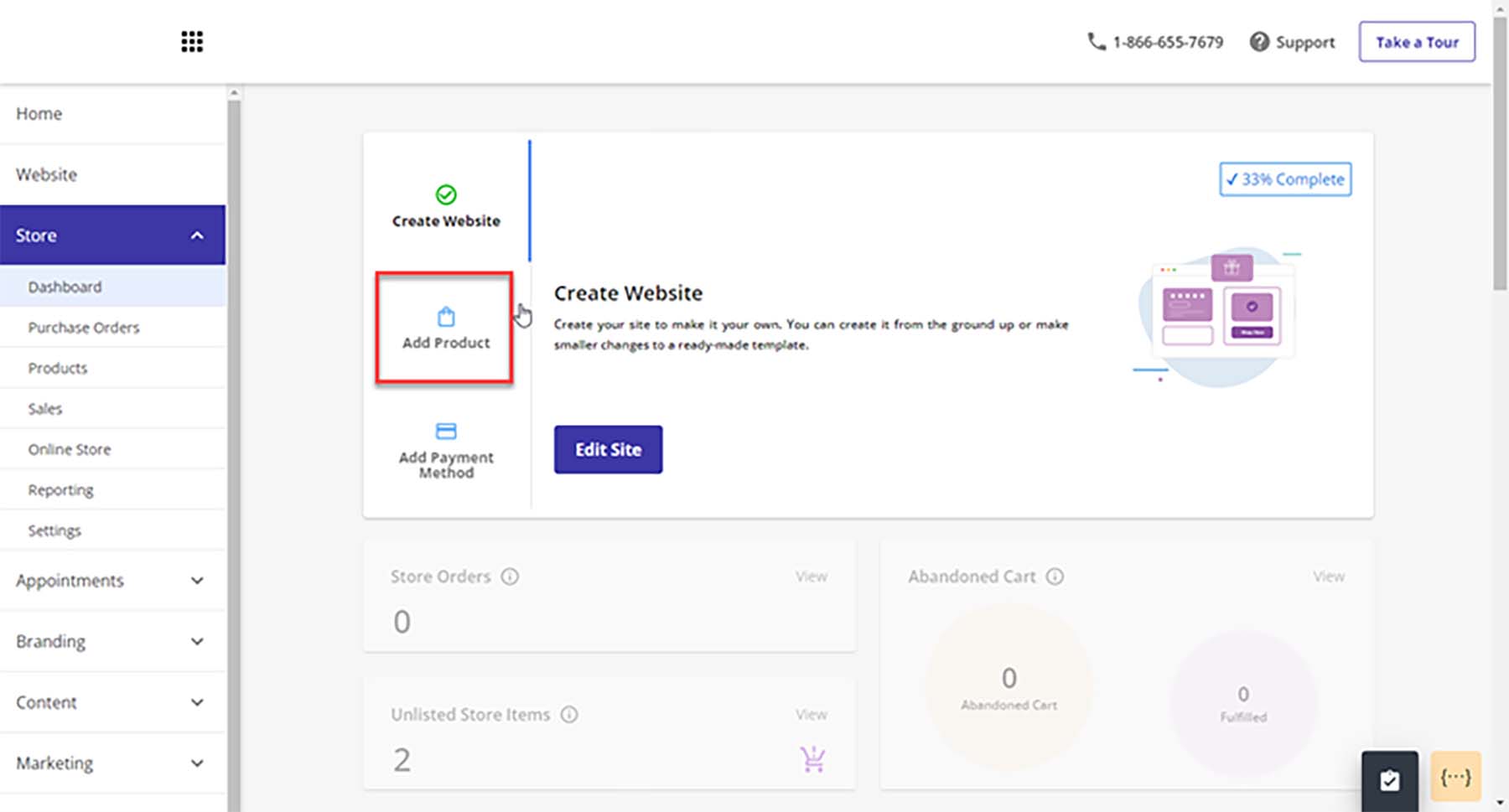Collapse the Store section
1509x812 pixels.
(197, 235)
